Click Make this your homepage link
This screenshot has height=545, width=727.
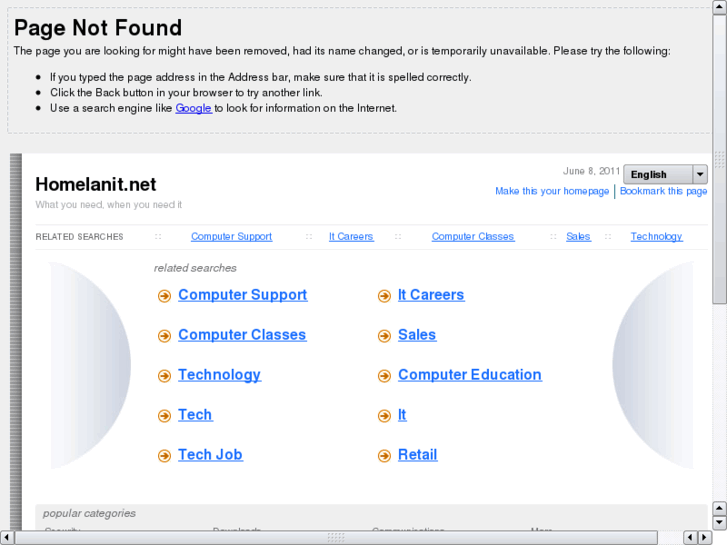552,191
